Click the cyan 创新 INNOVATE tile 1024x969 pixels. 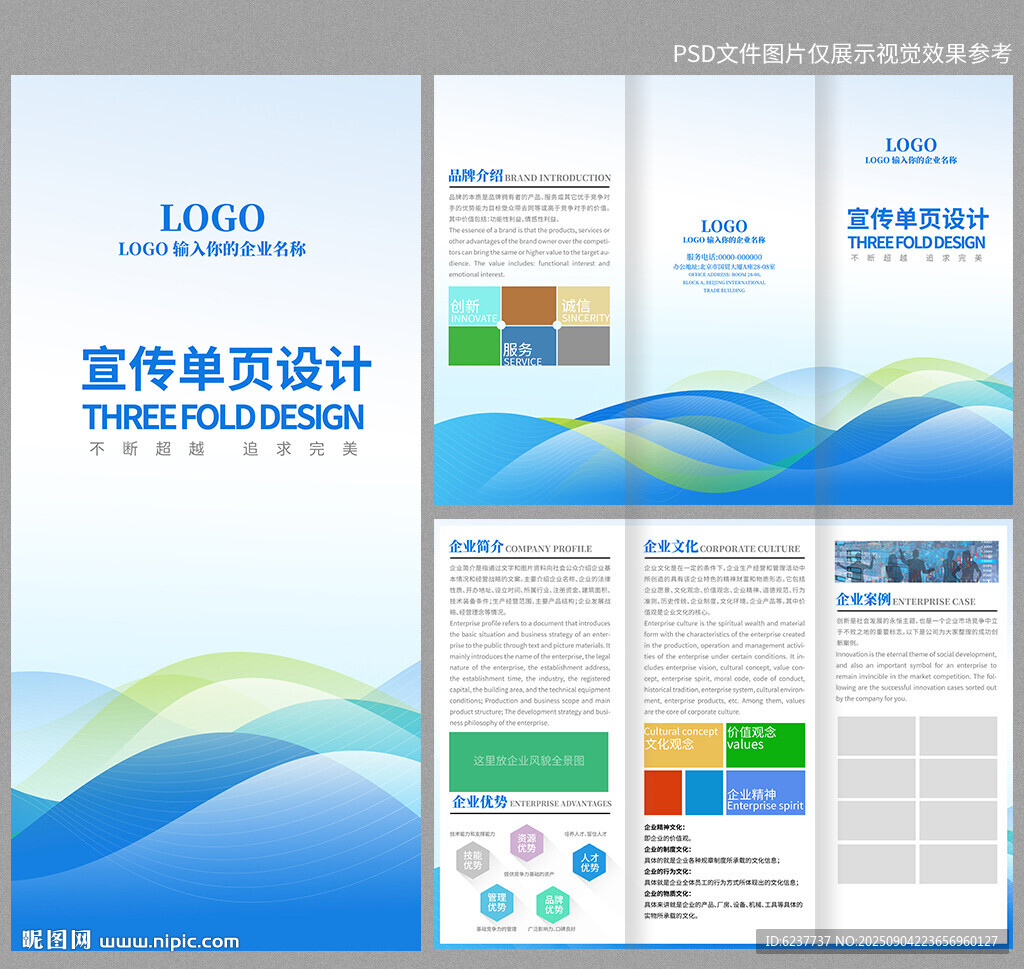[x=474, y=306]
